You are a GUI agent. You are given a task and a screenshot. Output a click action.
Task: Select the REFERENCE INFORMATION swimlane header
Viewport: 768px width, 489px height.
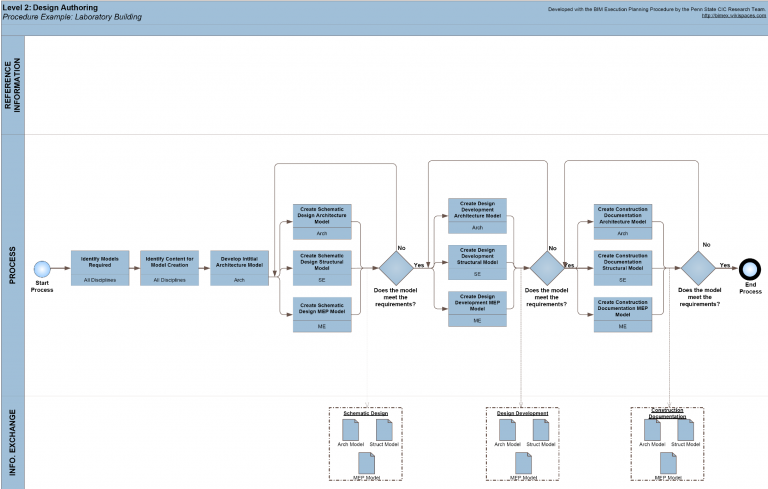[12, 85]
